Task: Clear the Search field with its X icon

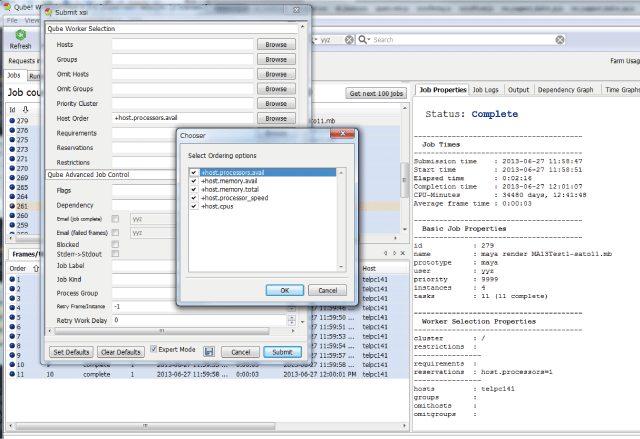Action: 560,40
